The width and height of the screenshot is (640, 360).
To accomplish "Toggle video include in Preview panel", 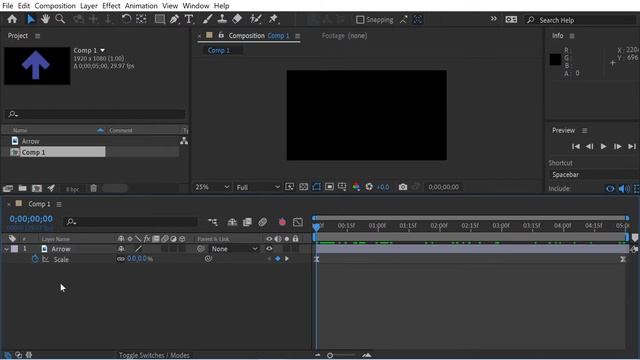I will tap(610, 189).
